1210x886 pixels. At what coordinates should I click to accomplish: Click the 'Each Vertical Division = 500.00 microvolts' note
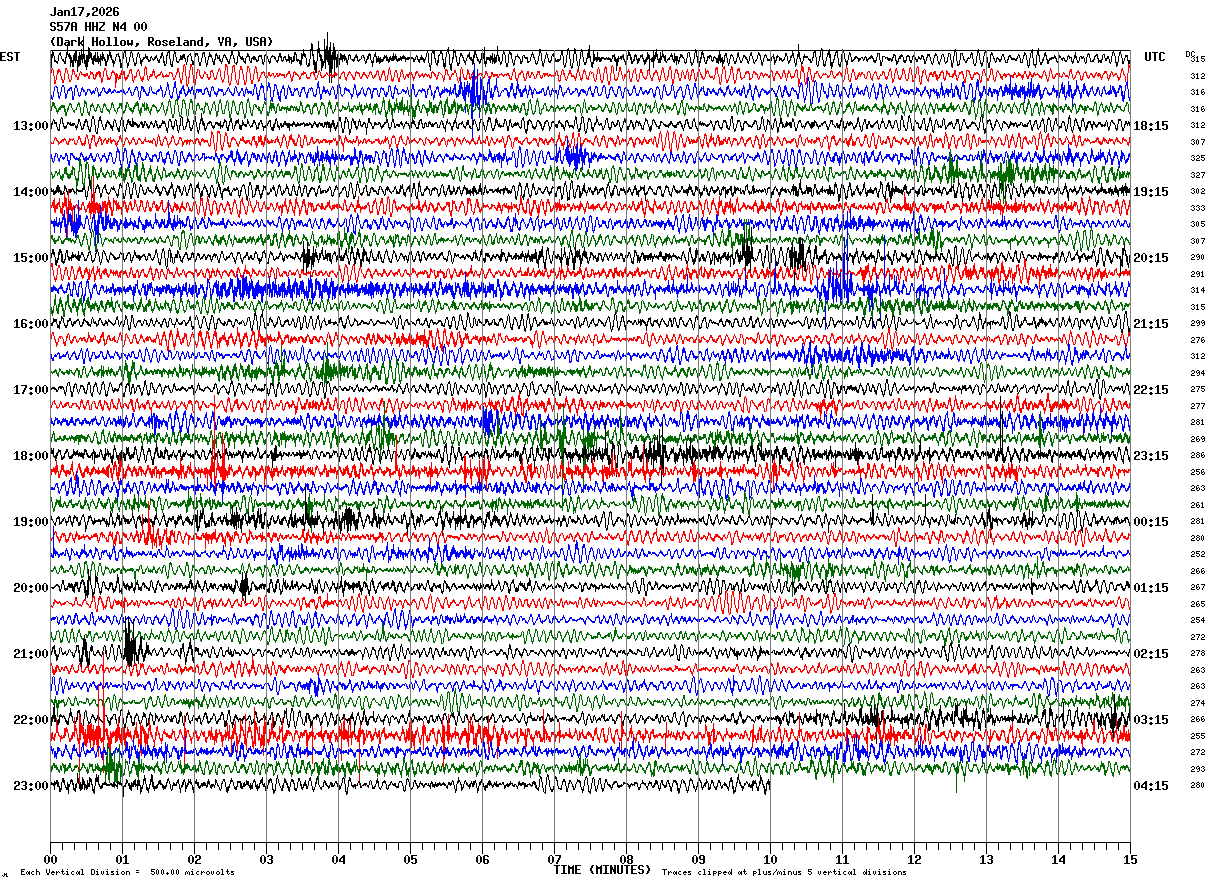click(x=127, y=872)
